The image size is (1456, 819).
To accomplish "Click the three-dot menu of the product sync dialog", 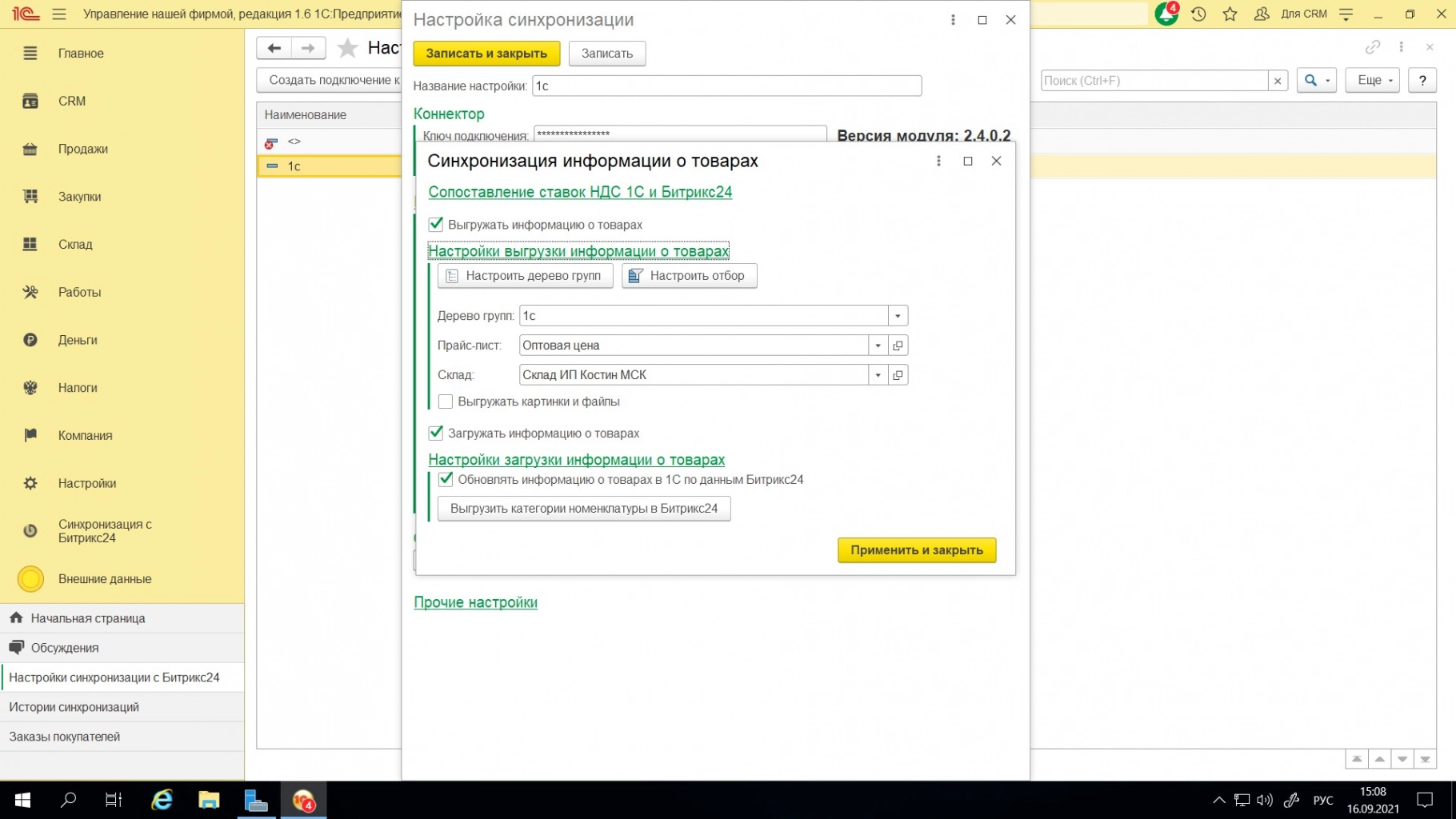I will [938, 161].
